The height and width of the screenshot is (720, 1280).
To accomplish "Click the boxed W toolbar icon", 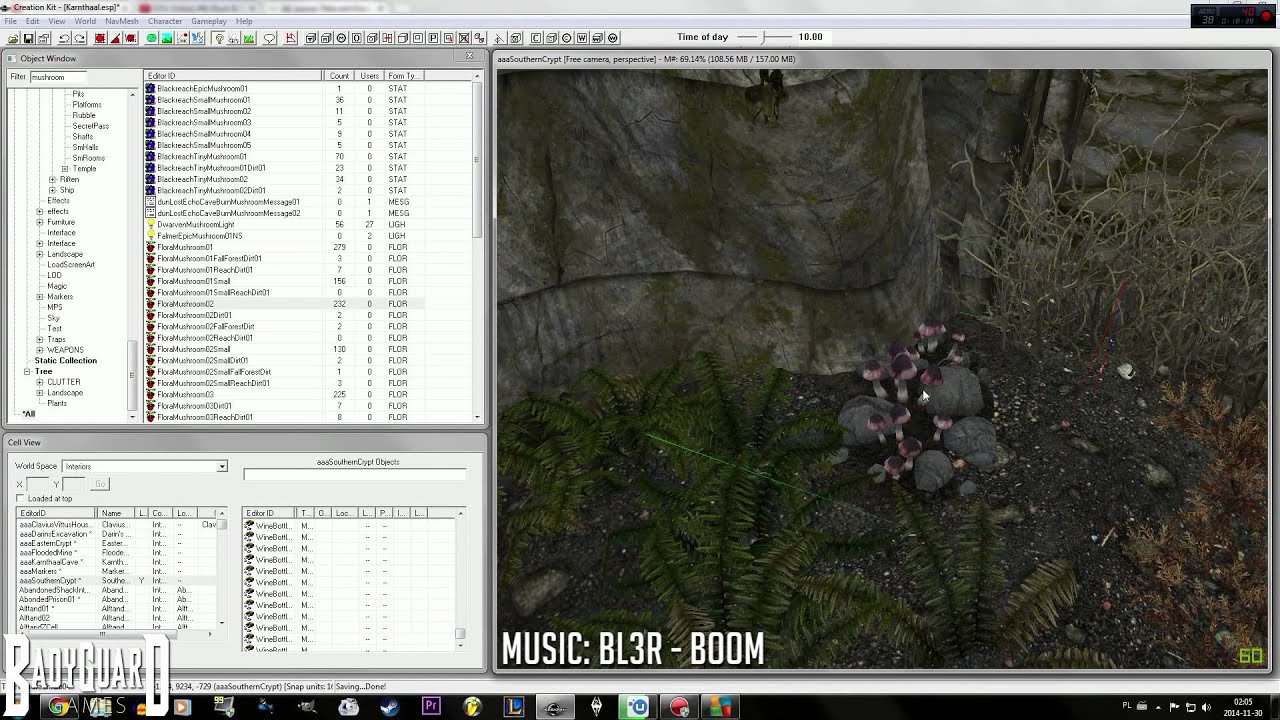I will (582, 38).
